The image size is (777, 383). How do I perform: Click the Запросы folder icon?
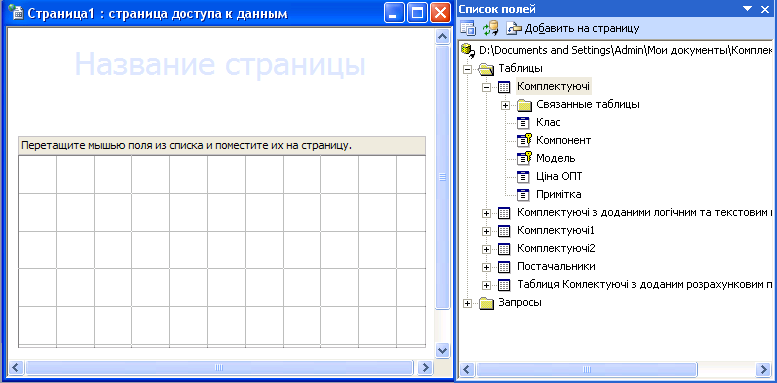click(x=487, y=303)
